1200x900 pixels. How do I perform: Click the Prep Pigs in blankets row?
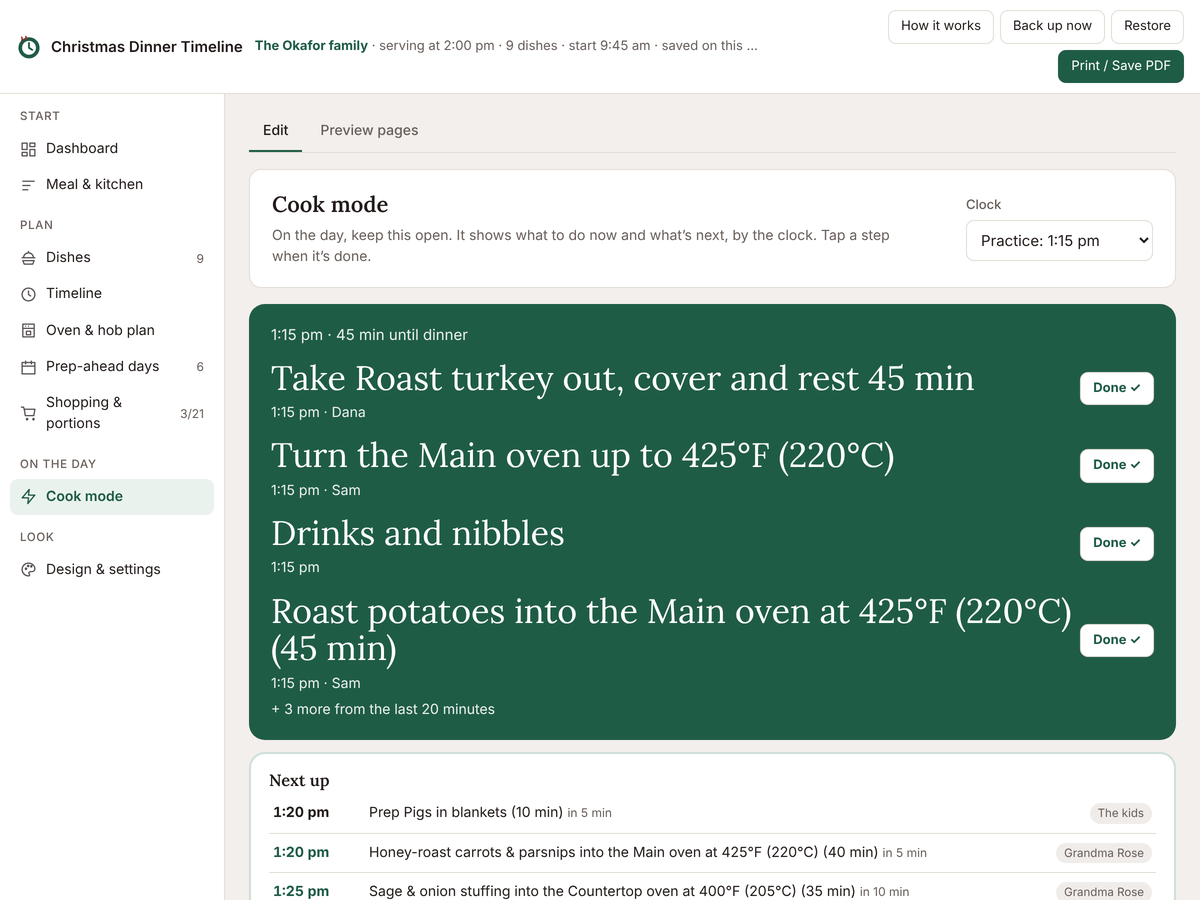712,813
